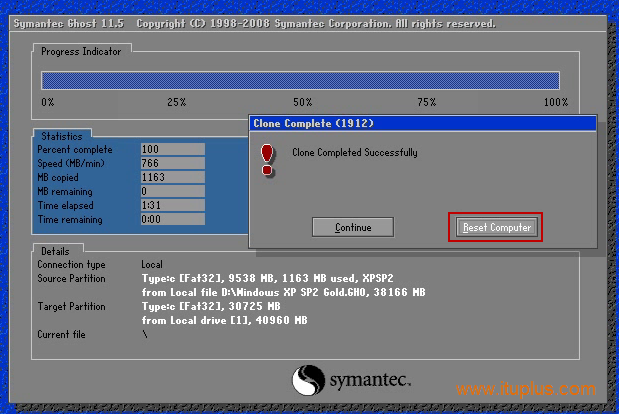619x414 pixels.
Task: Click the Target Partition label
Action: point(71,306)
